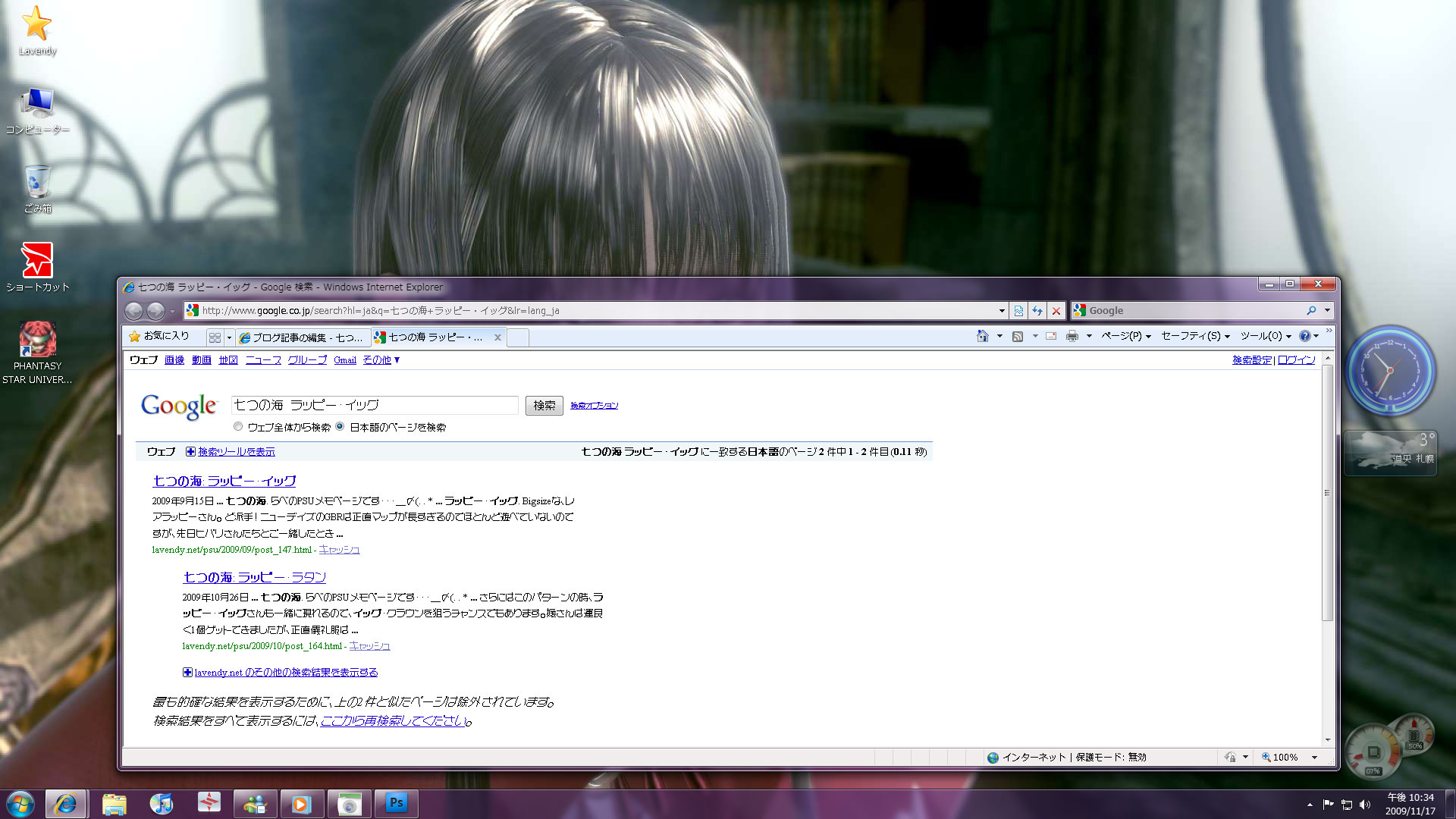The width and height of the screenshot is (1456, 819).
Task: Stop loading with the red X icon
Action: (1056, 311)
